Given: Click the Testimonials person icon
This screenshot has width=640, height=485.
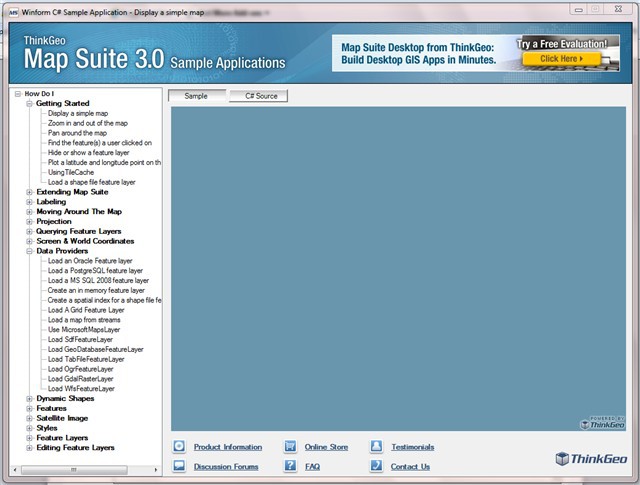Looking at the screenshot, I should tap(376, 446).
